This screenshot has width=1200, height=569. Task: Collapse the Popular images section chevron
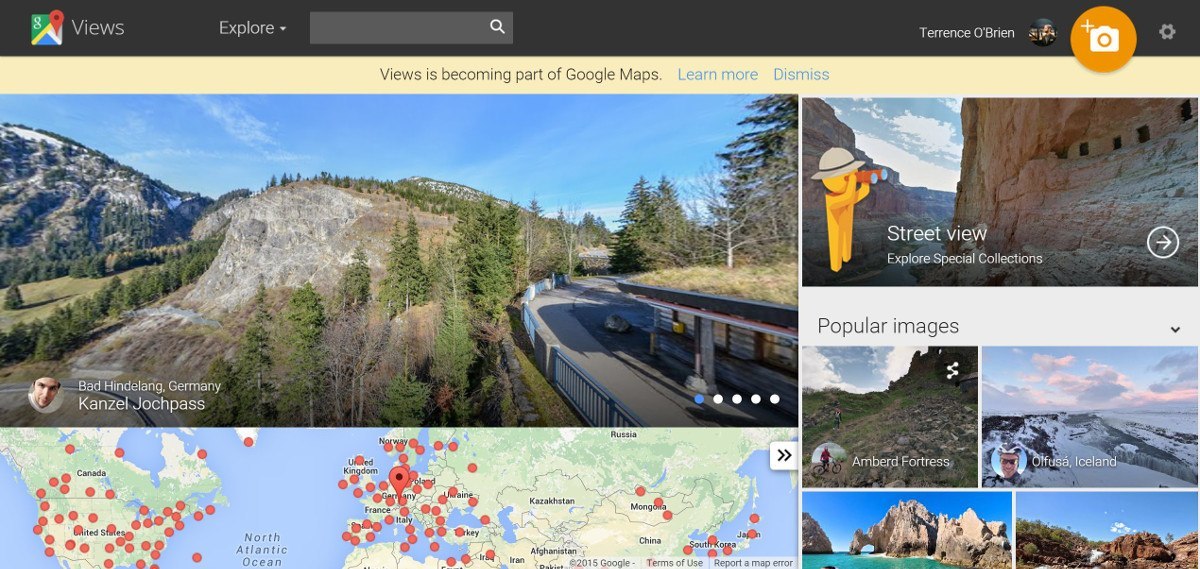point(1175,329)
